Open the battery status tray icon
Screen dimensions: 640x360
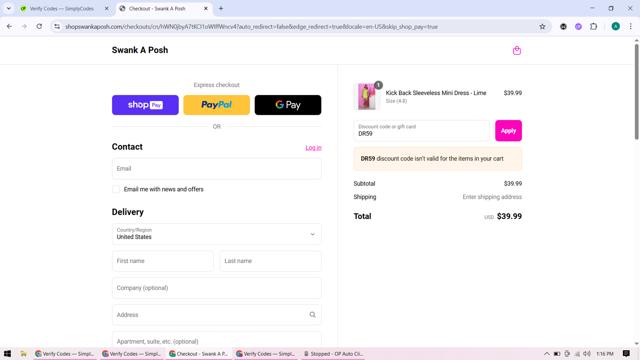coord(557,354)
